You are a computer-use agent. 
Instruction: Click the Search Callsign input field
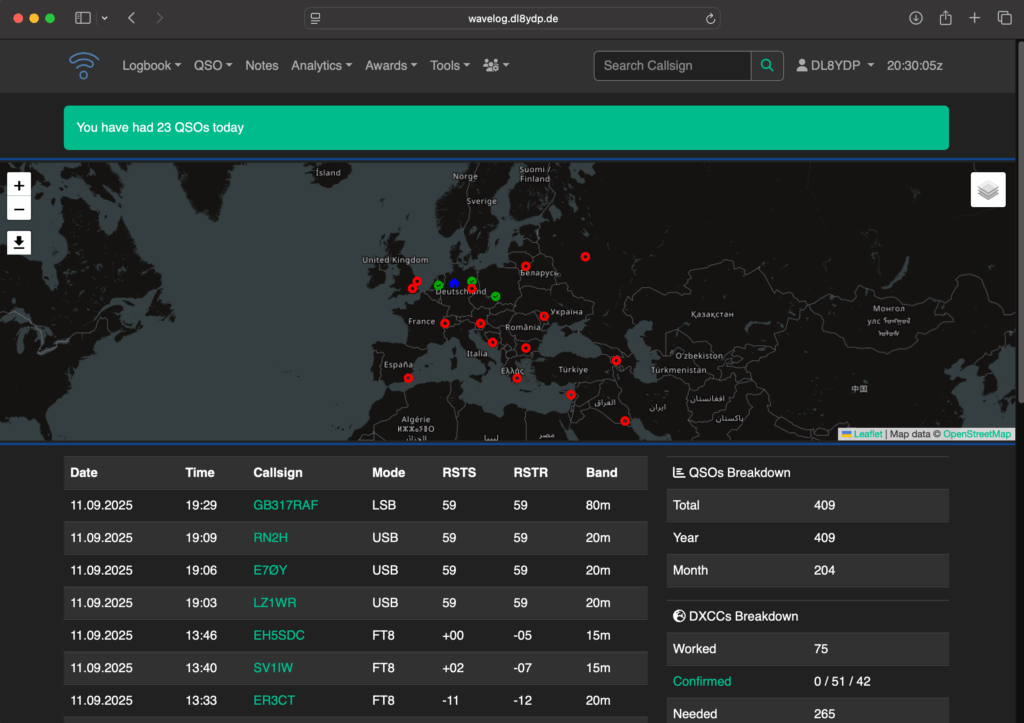[672, 66]
